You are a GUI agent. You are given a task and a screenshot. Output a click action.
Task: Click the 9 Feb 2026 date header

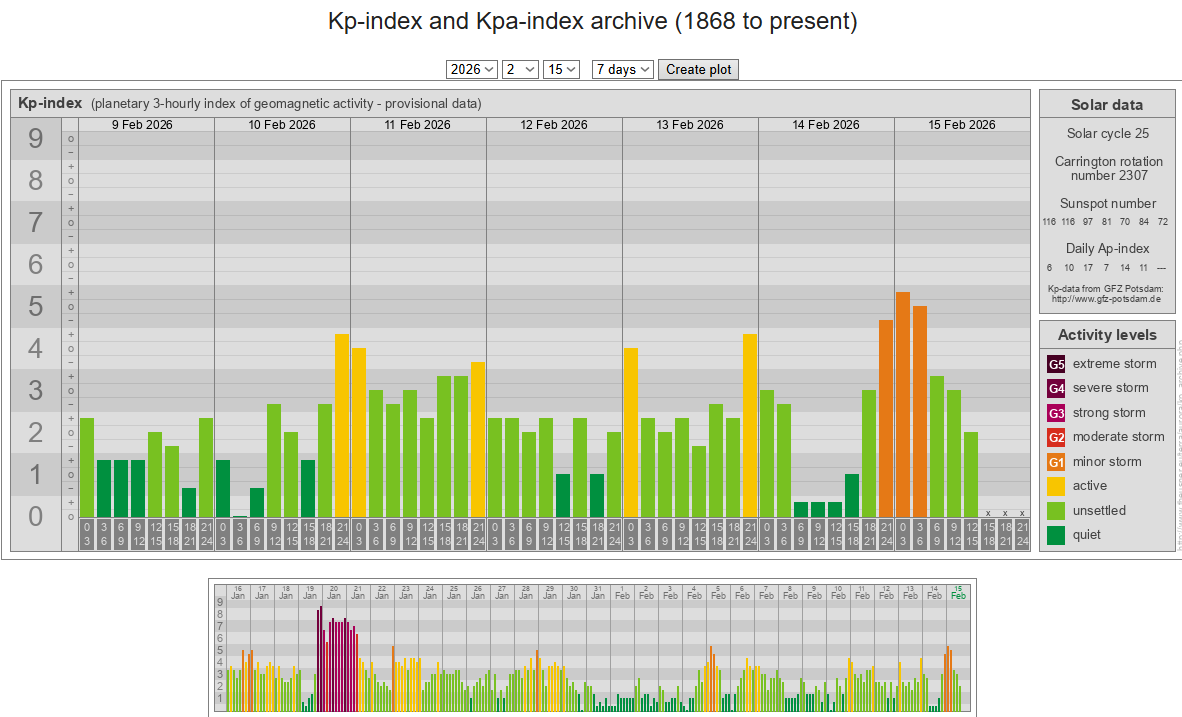146,125
